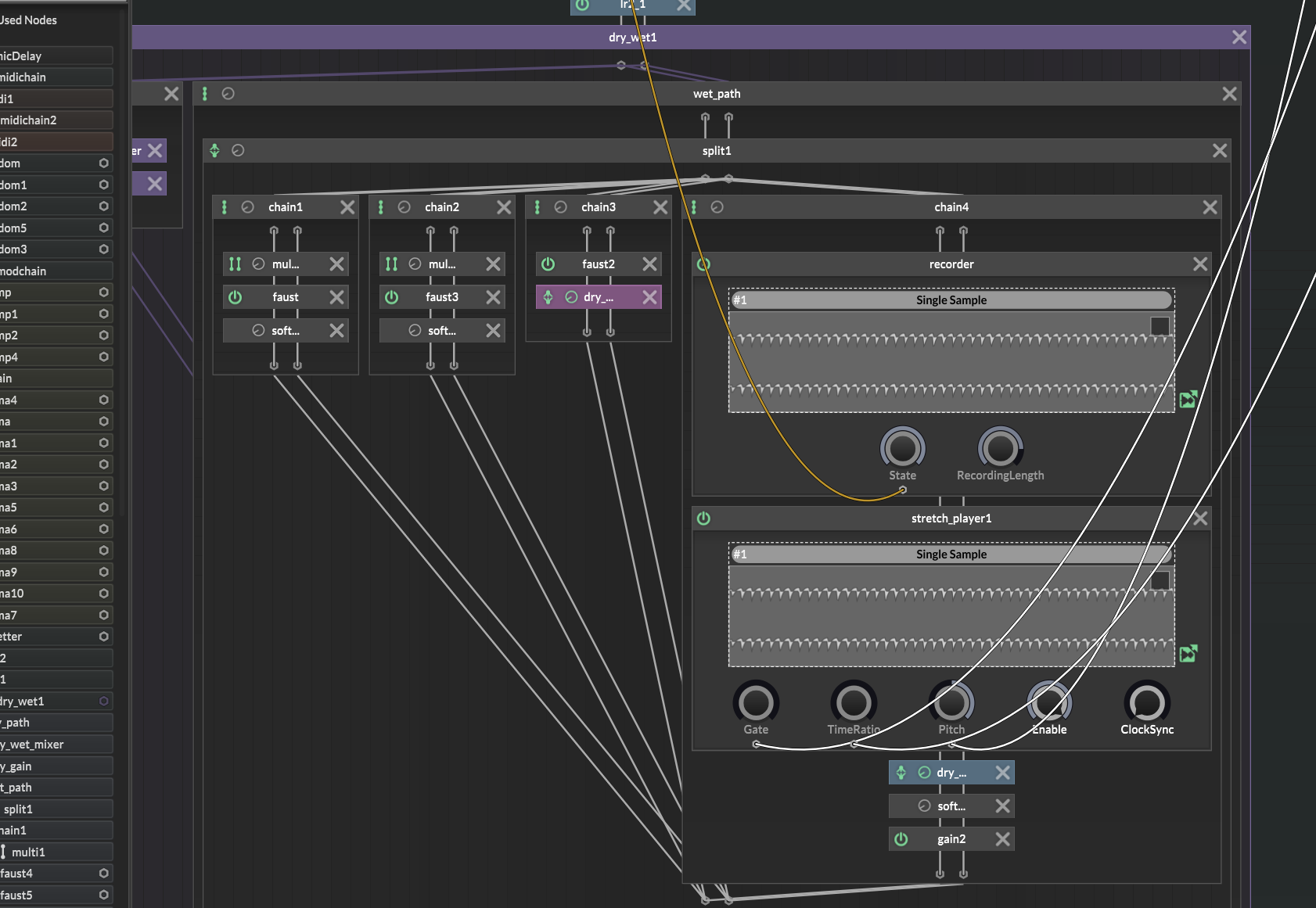Open chain2 parameter dial icon
This screenshot has height=908, width=1316.
click(404, 207)
